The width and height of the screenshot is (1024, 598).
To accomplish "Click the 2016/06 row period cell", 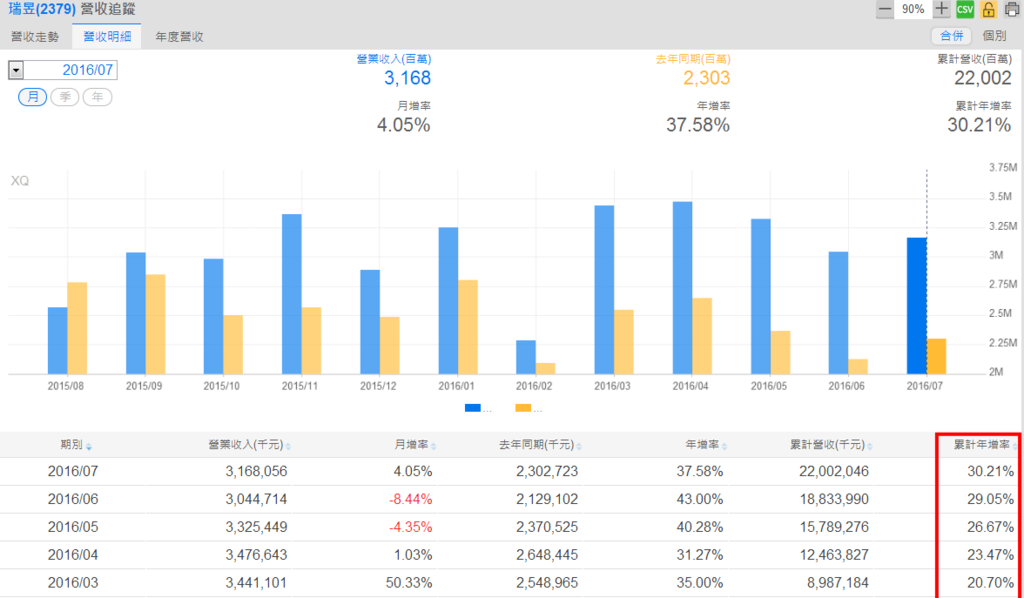I will (73, 499).
